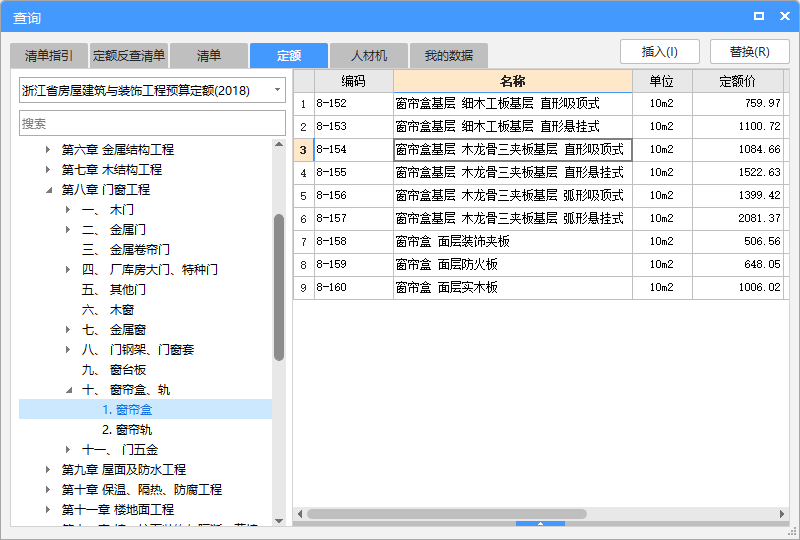Click cell 窗帘盒基层 木龙骨三夹板基层 直形吸顶式
The image size is (800, 540).
pos(513,150)
